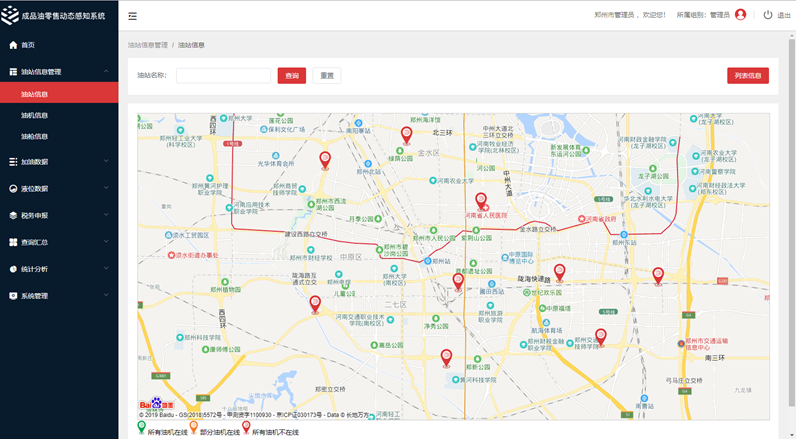The image size is (796, 439).
Task: Click the 所属组别: 管理员 text
Action: point(703,15)
